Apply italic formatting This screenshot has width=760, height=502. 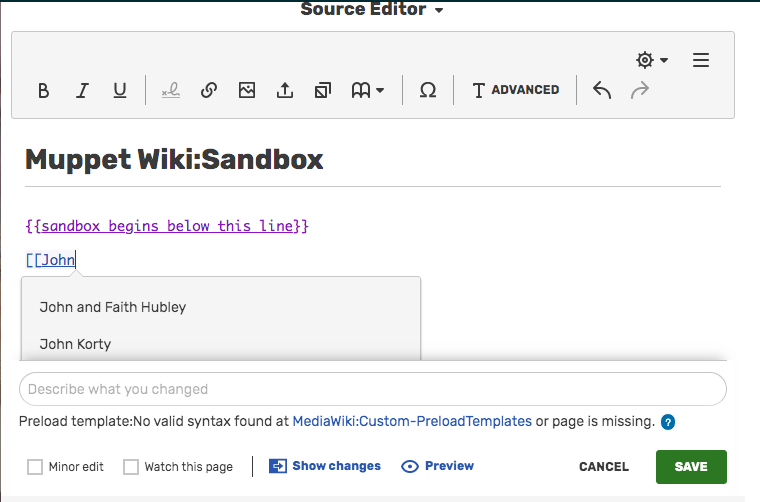[82, 90]
